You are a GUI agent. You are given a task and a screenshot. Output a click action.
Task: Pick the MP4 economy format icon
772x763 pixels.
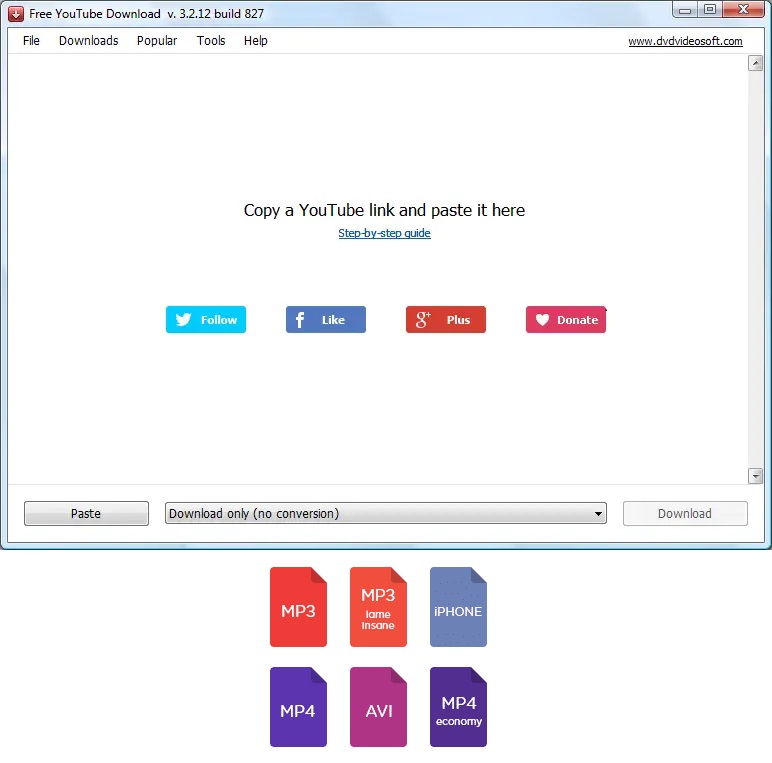click(458, 706)
